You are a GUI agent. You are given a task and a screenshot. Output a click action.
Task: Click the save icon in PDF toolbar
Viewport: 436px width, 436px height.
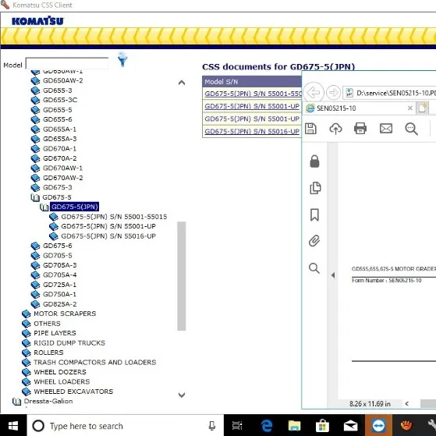(x=311, y=129)
